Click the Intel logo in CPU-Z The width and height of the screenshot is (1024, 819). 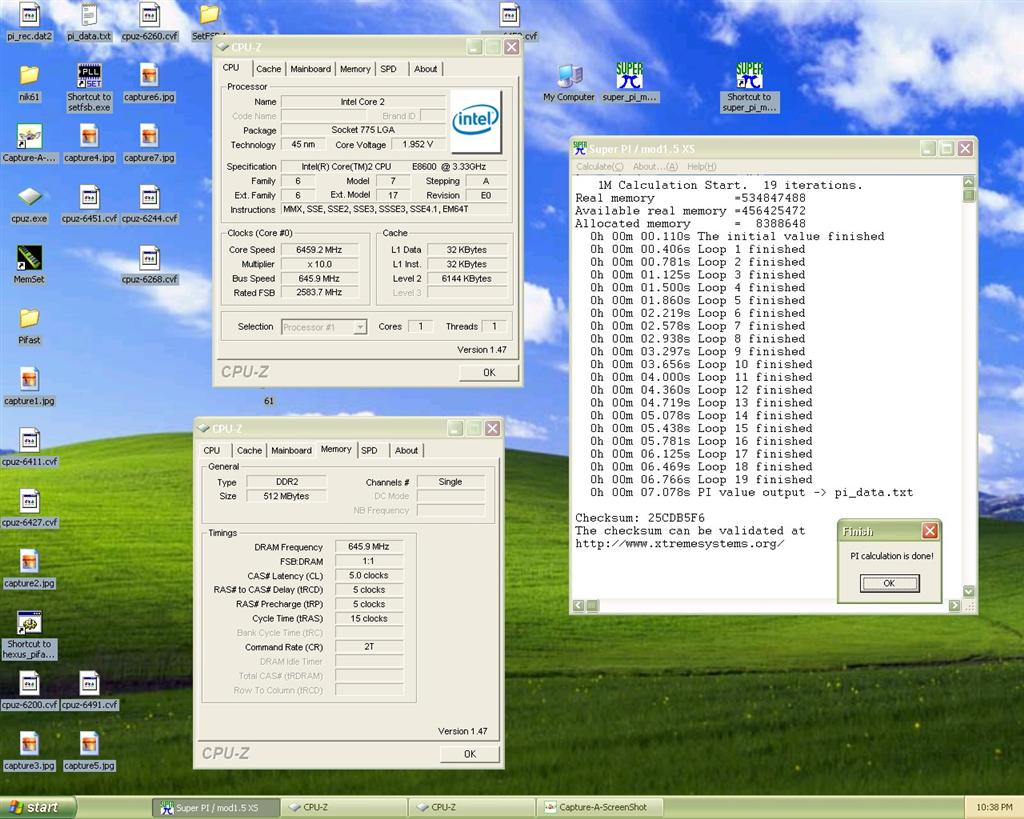(x=476, y=121)
